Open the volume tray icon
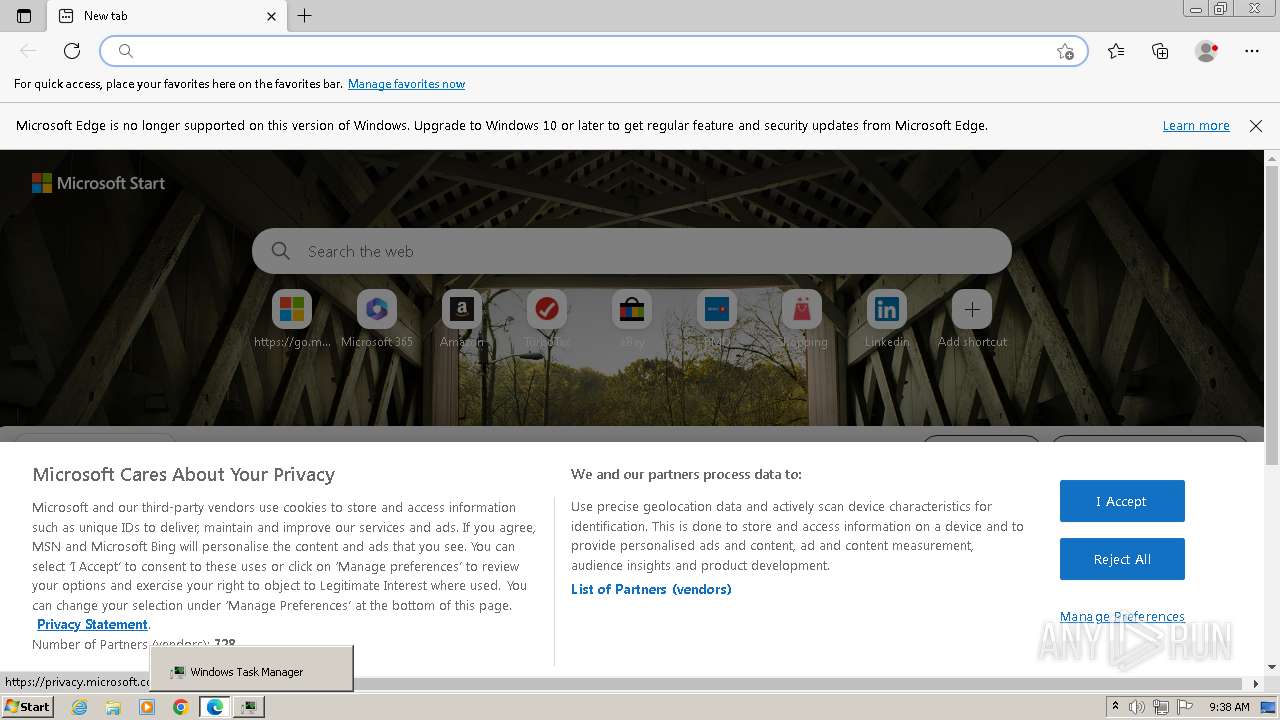Viewport: 1280px width, 720px height. [x=1137, y=707]
